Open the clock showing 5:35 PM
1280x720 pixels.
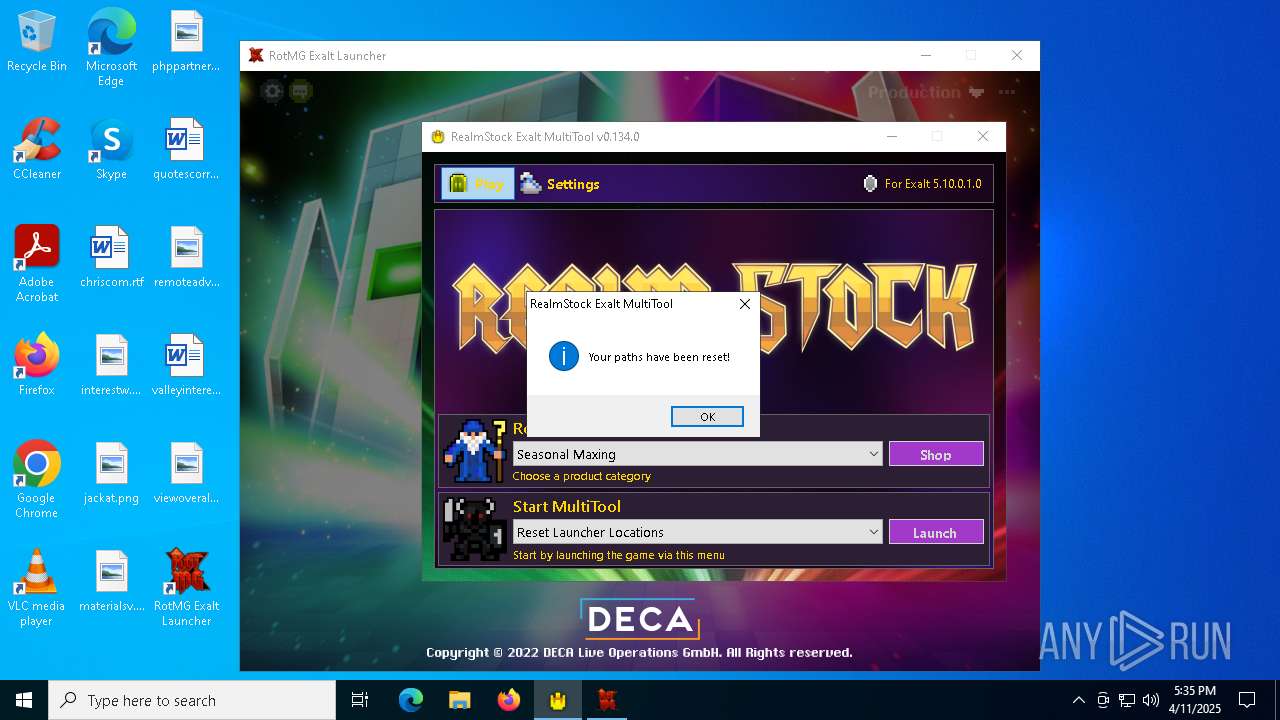1195,700
